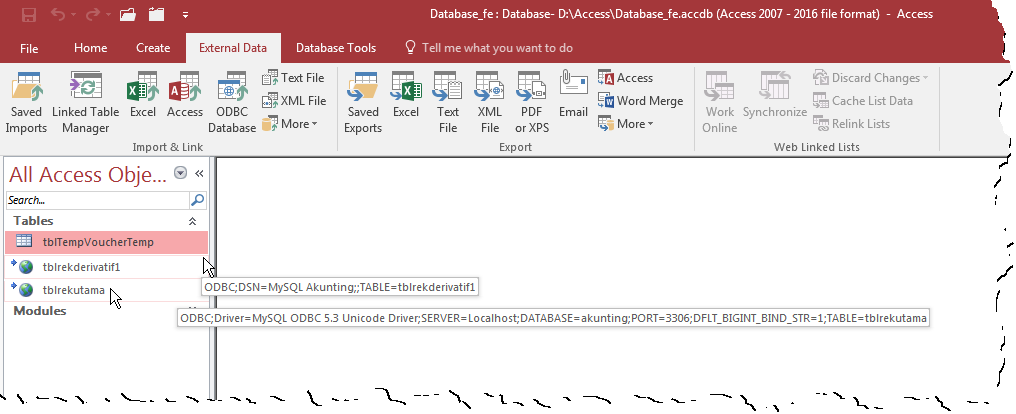Import a Text File in Import & Link group
This screenshot has height=414, width=1016.
[x=293, y=78]
